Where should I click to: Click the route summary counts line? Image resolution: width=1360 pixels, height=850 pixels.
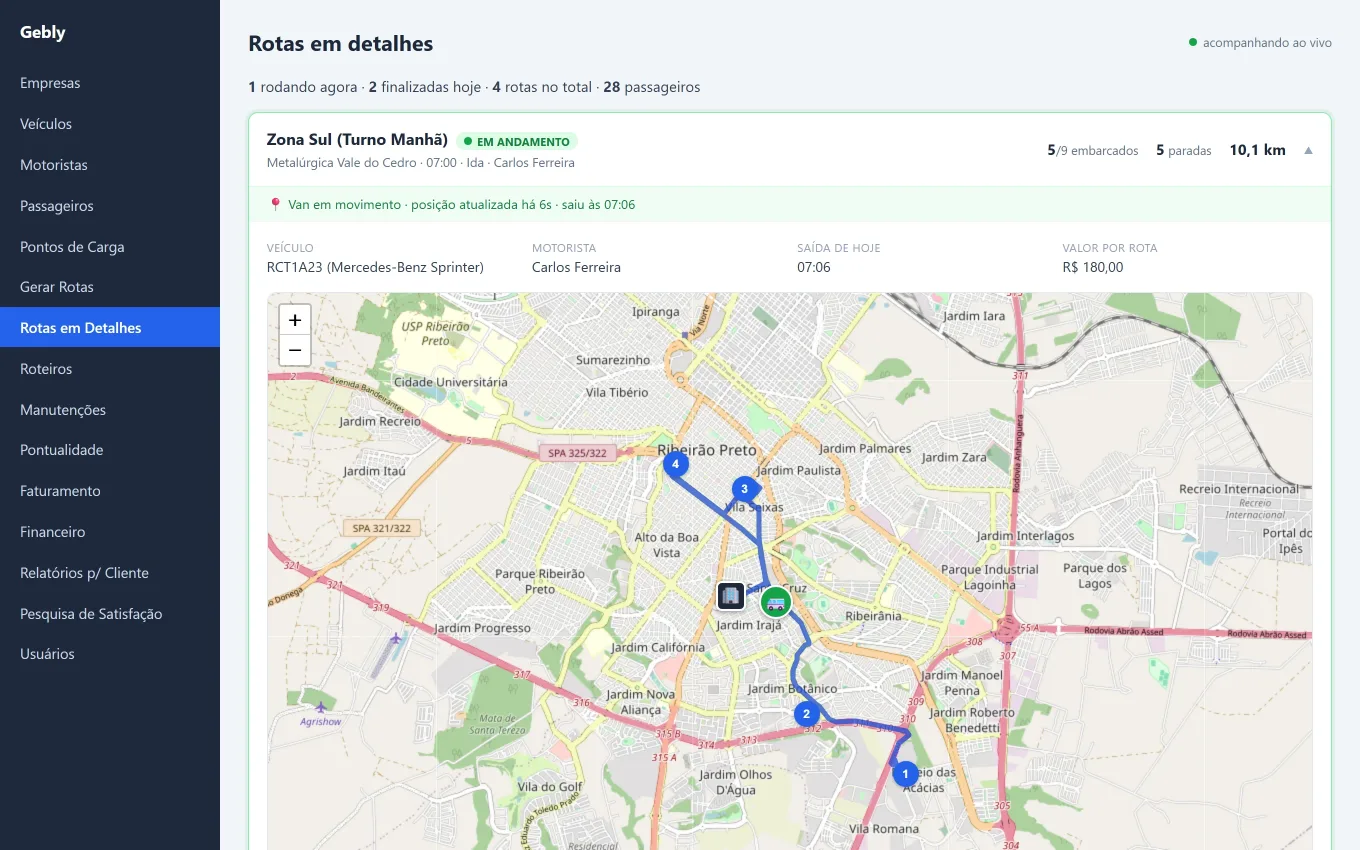pyautogui.click(x=474, y=87)
